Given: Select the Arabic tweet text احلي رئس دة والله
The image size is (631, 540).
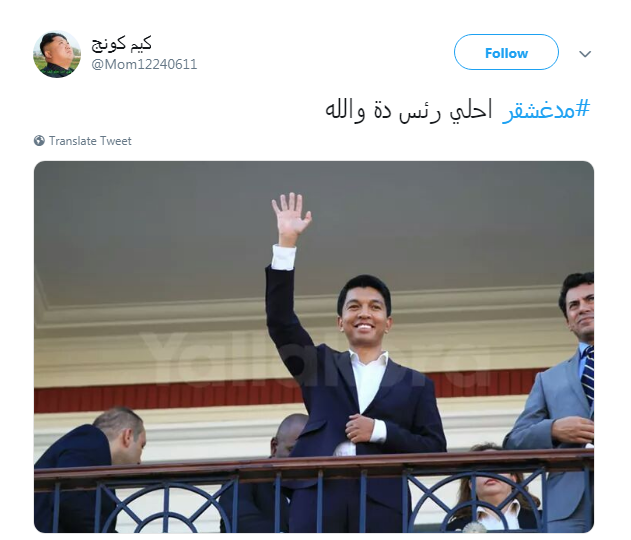Looking at the screenshot, I should tap(409, 110).
